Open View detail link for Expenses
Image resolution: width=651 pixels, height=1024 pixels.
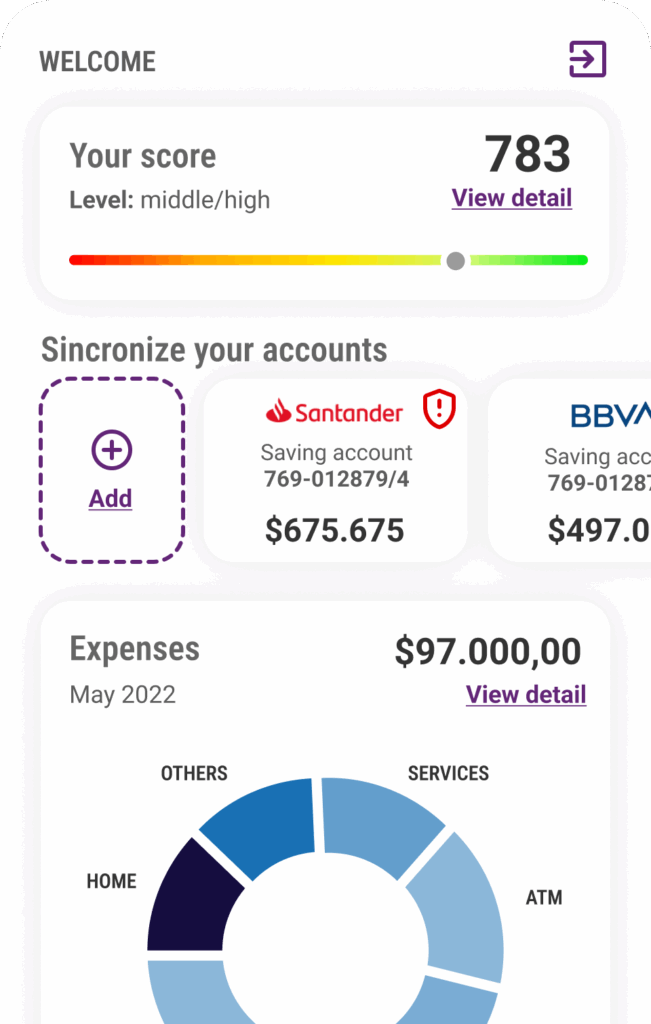point(525,694)
